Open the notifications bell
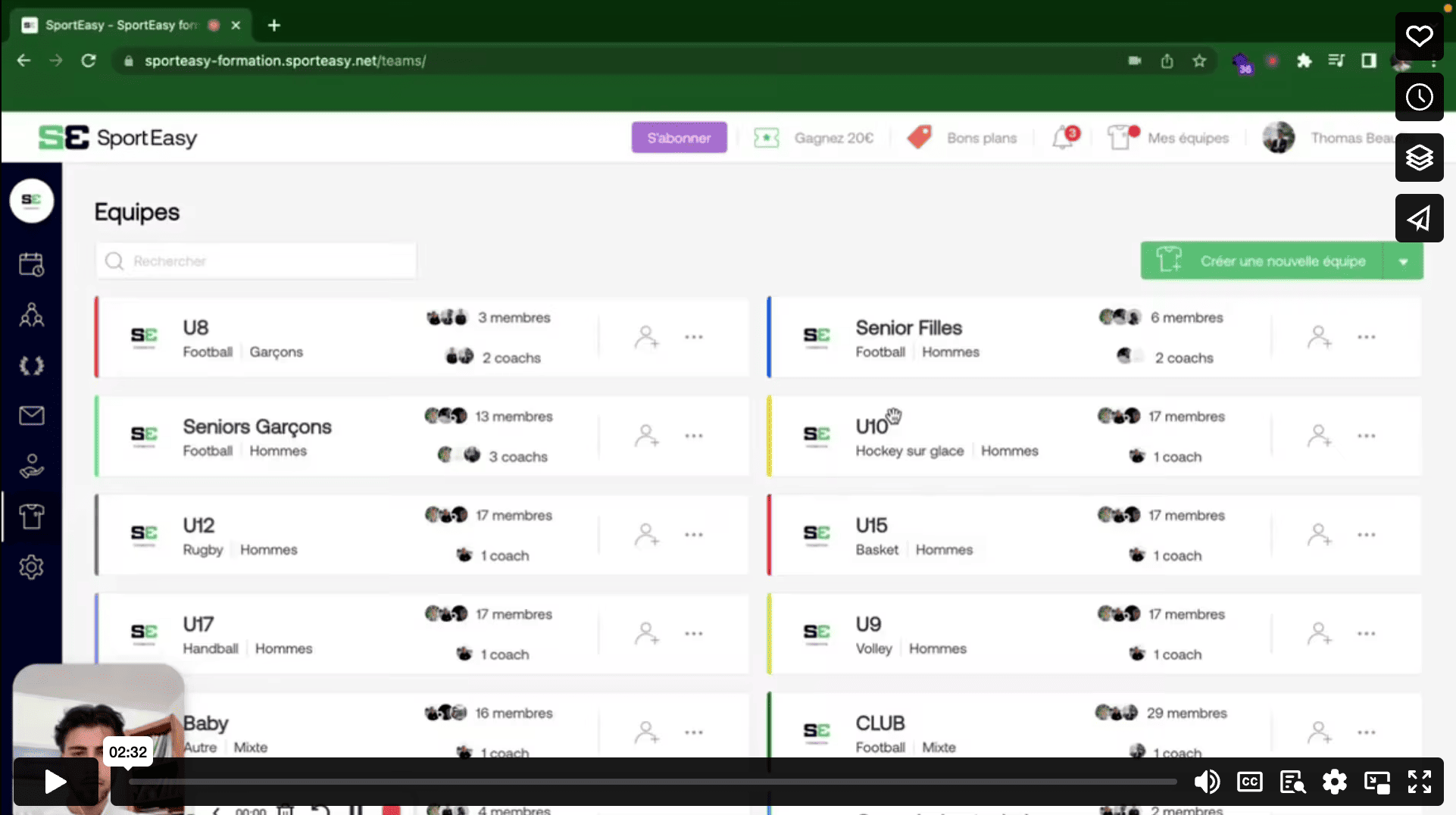Viewport: 1456px width, 815px height. (x=1064, y=138)
